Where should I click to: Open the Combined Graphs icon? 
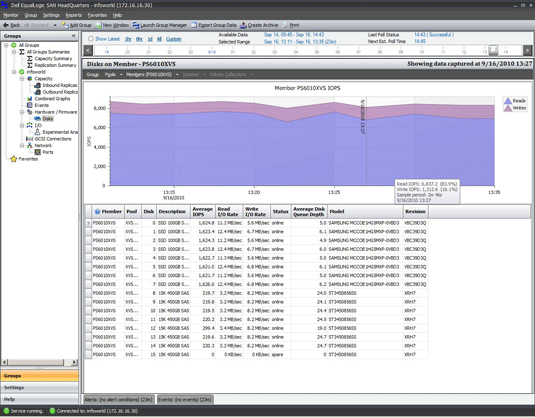30,99
